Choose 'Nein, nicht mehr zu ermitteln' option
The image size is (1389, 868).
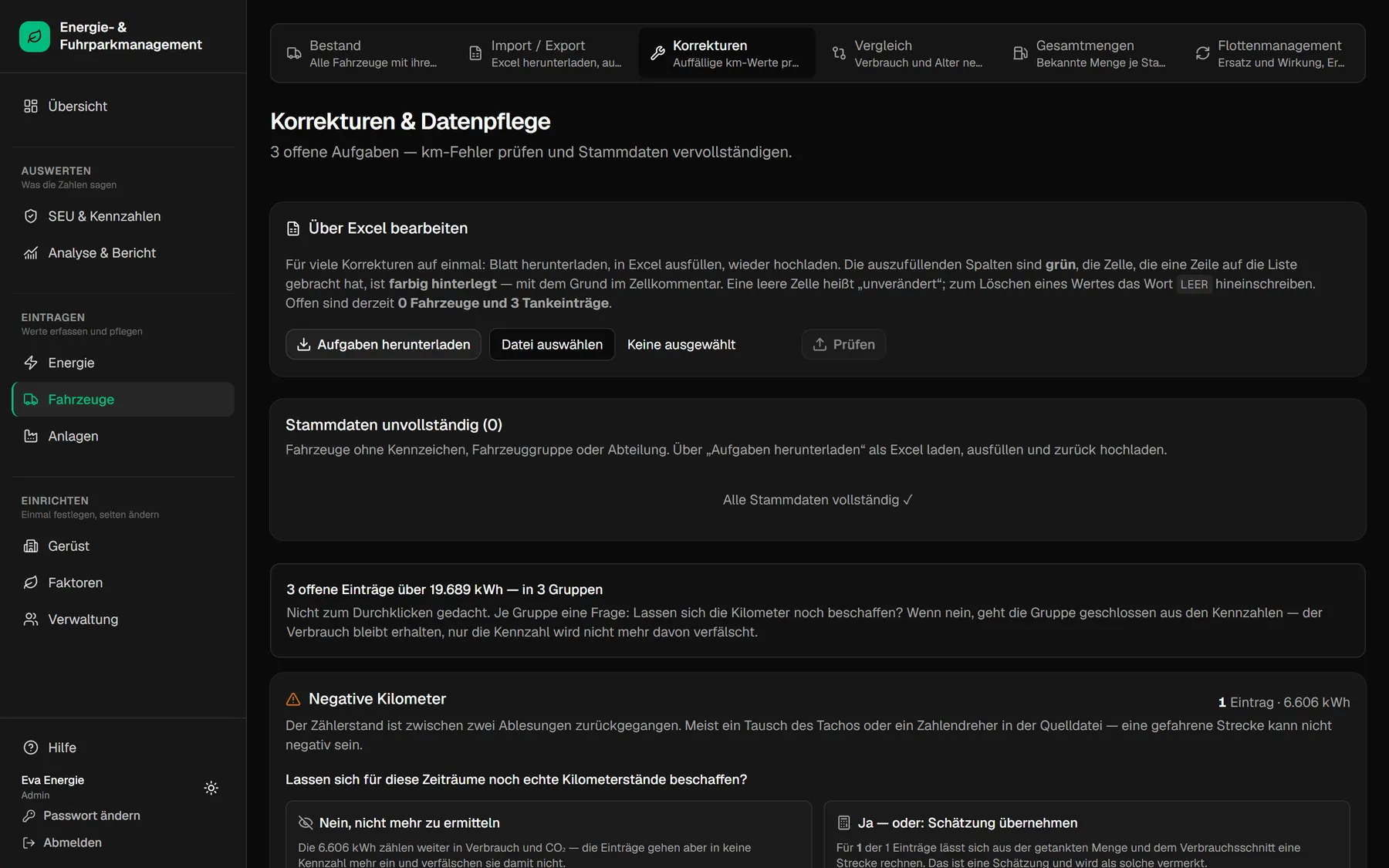(549, 835)
